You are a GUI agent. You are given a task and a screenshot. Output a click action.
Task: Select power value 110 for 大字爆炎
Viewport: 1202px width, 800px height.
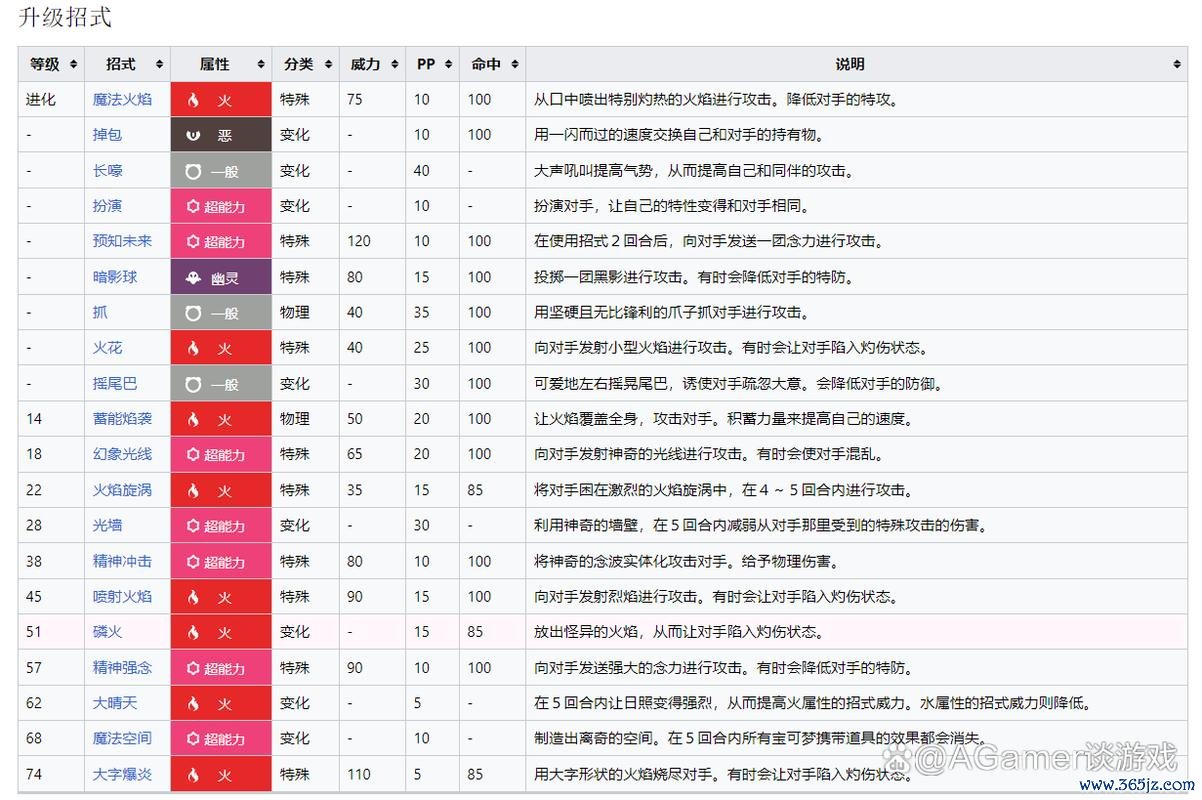pyautogui.click(x=359, y=774)
